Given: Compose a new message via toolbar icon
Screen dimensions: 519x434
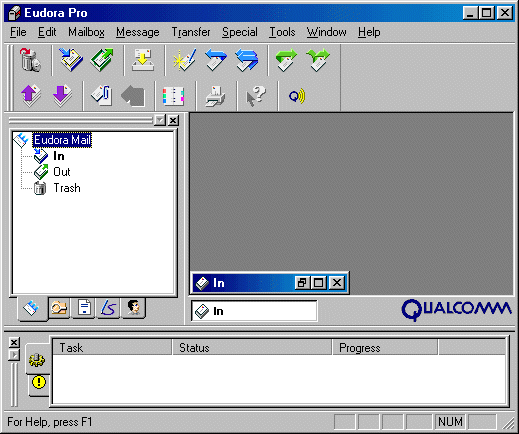Looking at the screenshot, I should (184, 60).
